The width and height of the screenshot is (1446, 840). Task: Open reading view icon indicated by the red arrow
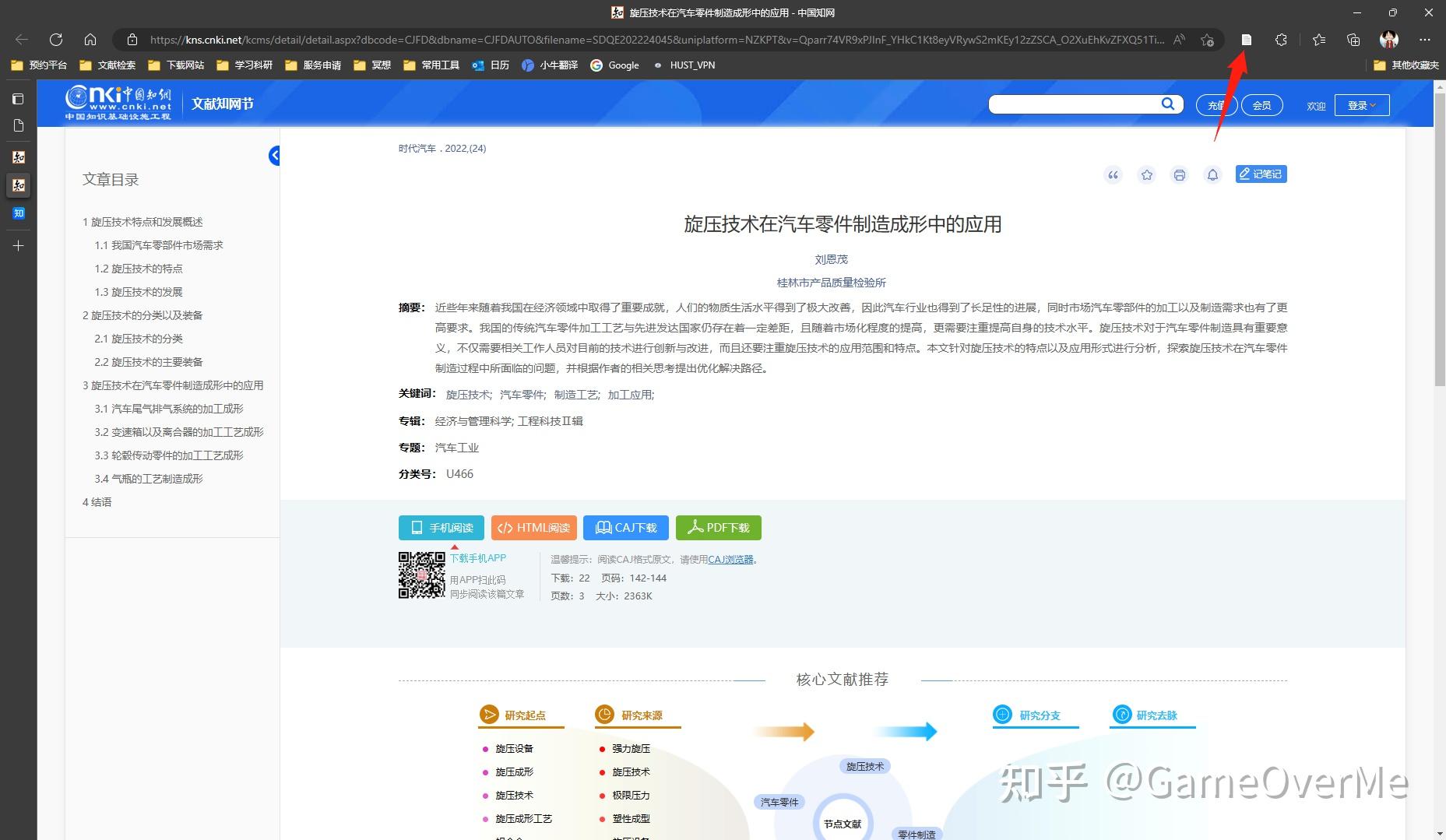[x=1245, y=39]
